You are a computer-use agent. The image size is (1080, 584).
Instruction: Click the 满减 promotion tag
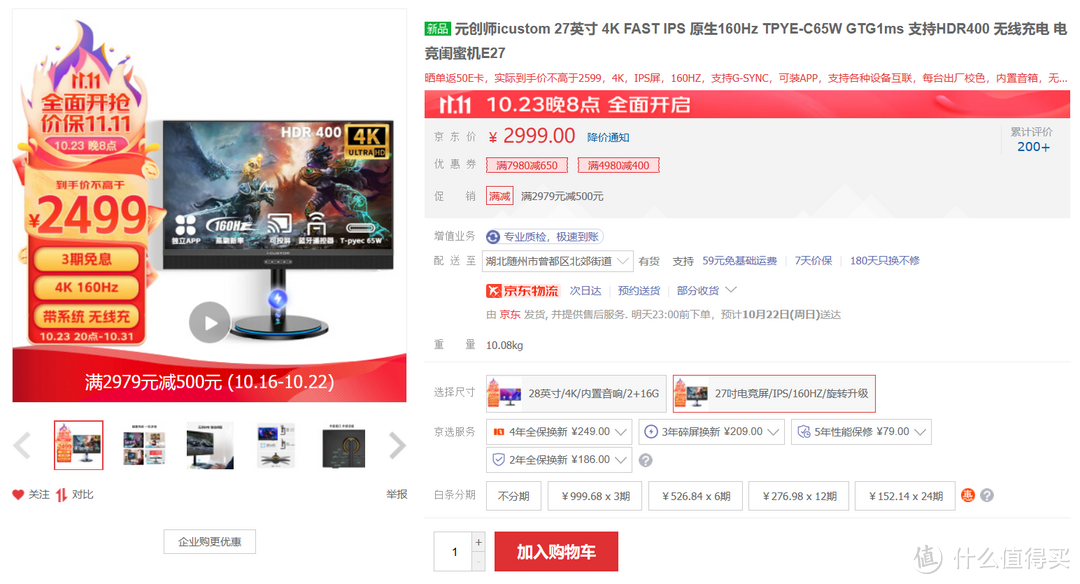[499, 196]
